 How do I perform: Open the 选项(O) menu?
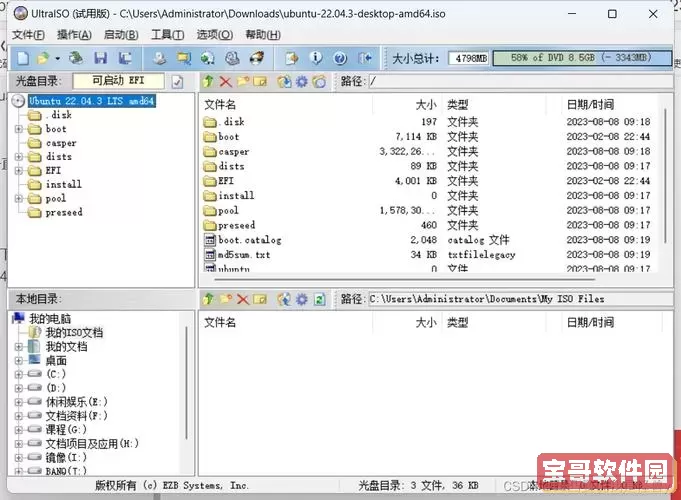click(215, 35)
